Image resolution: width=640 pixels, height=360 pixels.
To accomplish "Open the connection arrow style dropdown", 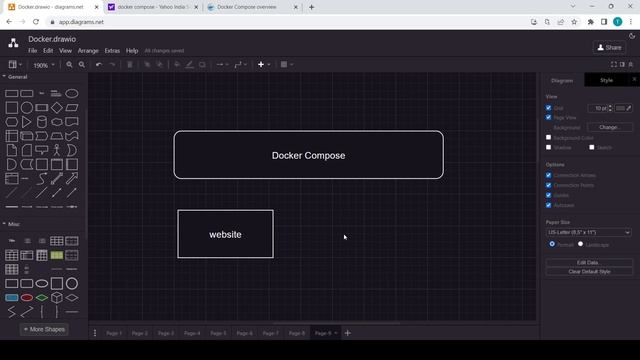I will coord(222,64).
